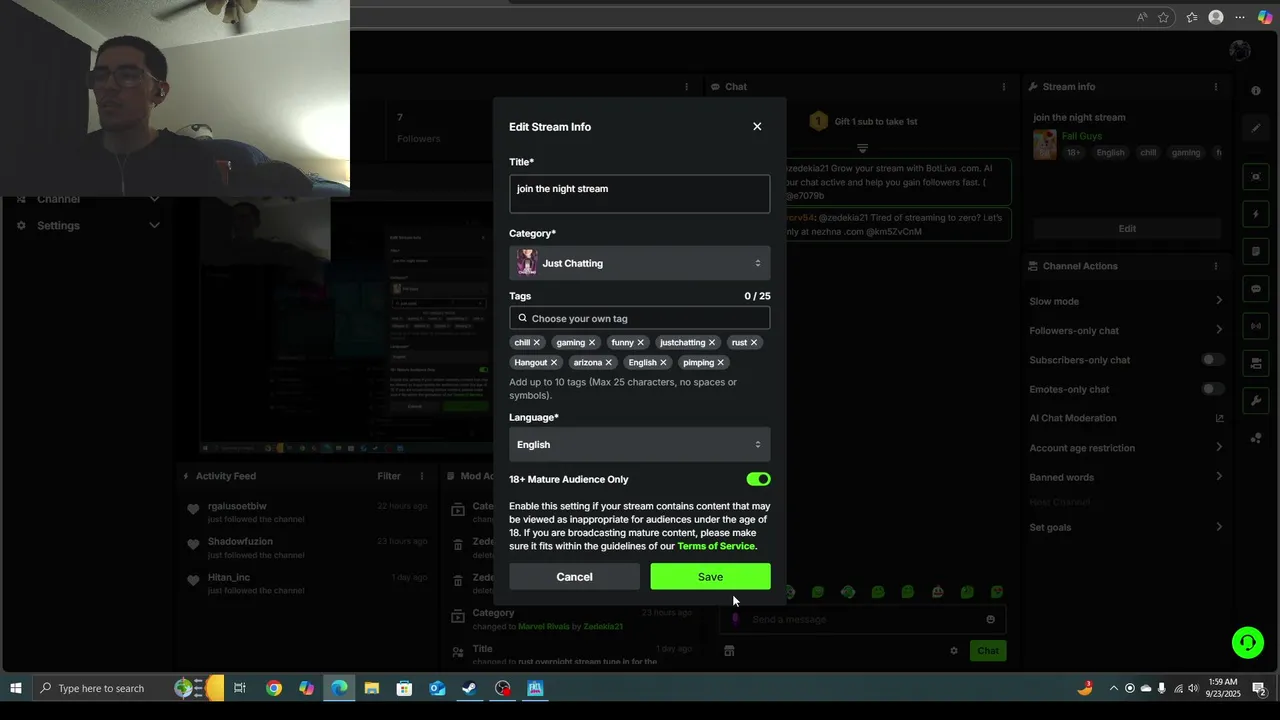Click the info icon in right sidebar
The width and height of the screenshot is (1280, 720).
click(x=1256, y=90)
